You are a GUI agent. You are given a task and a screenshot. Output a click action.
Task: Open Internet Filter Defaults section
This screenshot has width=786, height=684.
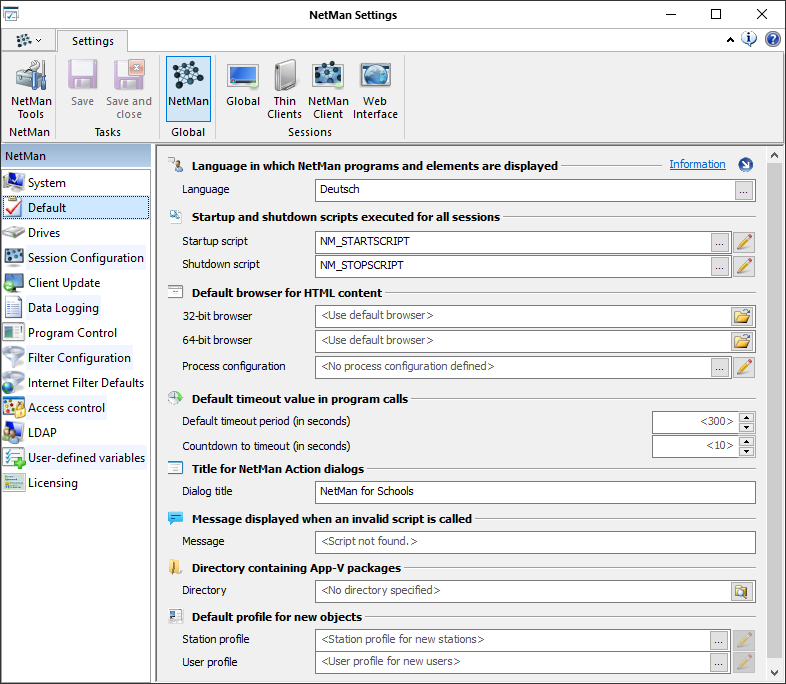[x=85, y=383]
